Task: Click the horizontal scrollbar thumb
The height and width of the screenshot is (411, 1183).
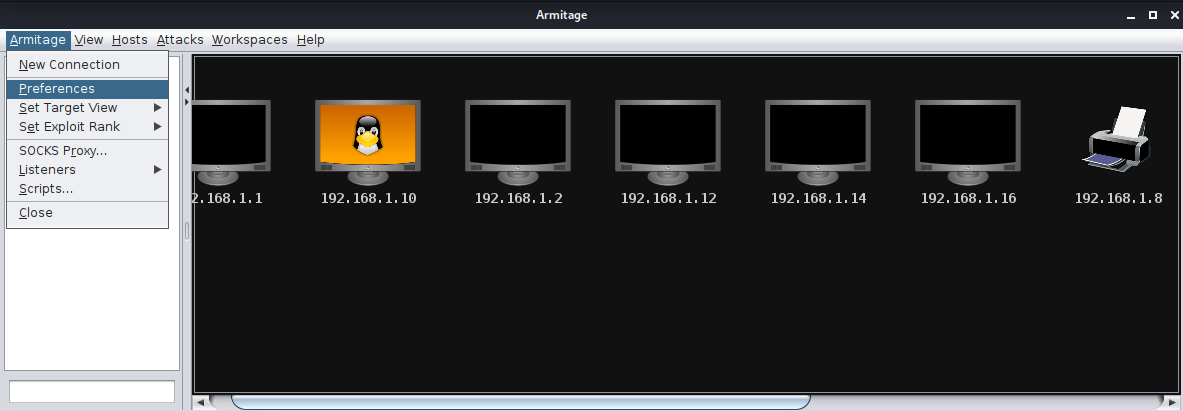Action: point(521,402)
